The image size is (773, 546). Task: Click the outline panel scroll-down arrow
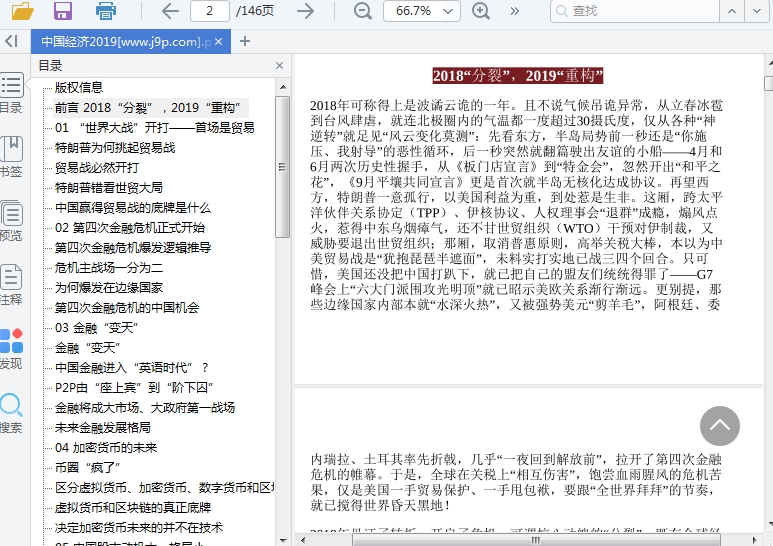(283, 541)
